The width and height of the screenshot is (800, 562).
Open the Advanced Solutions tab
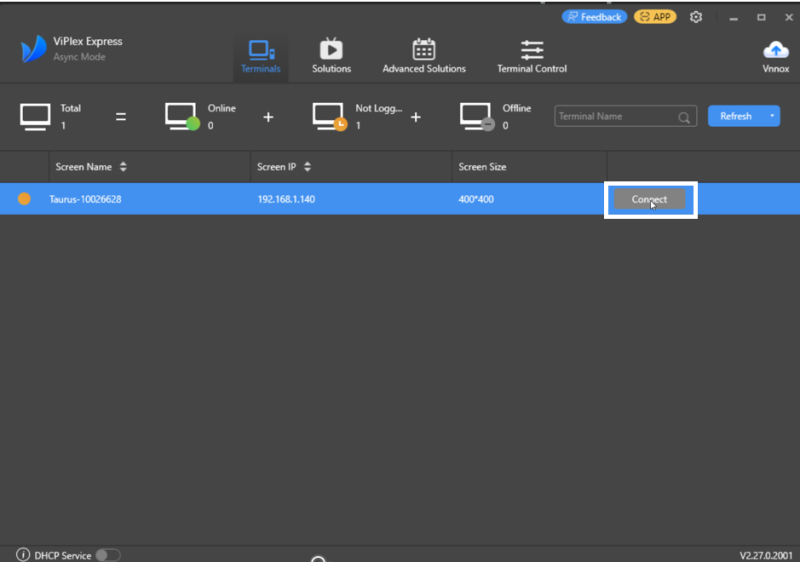[x=424, y=56]
